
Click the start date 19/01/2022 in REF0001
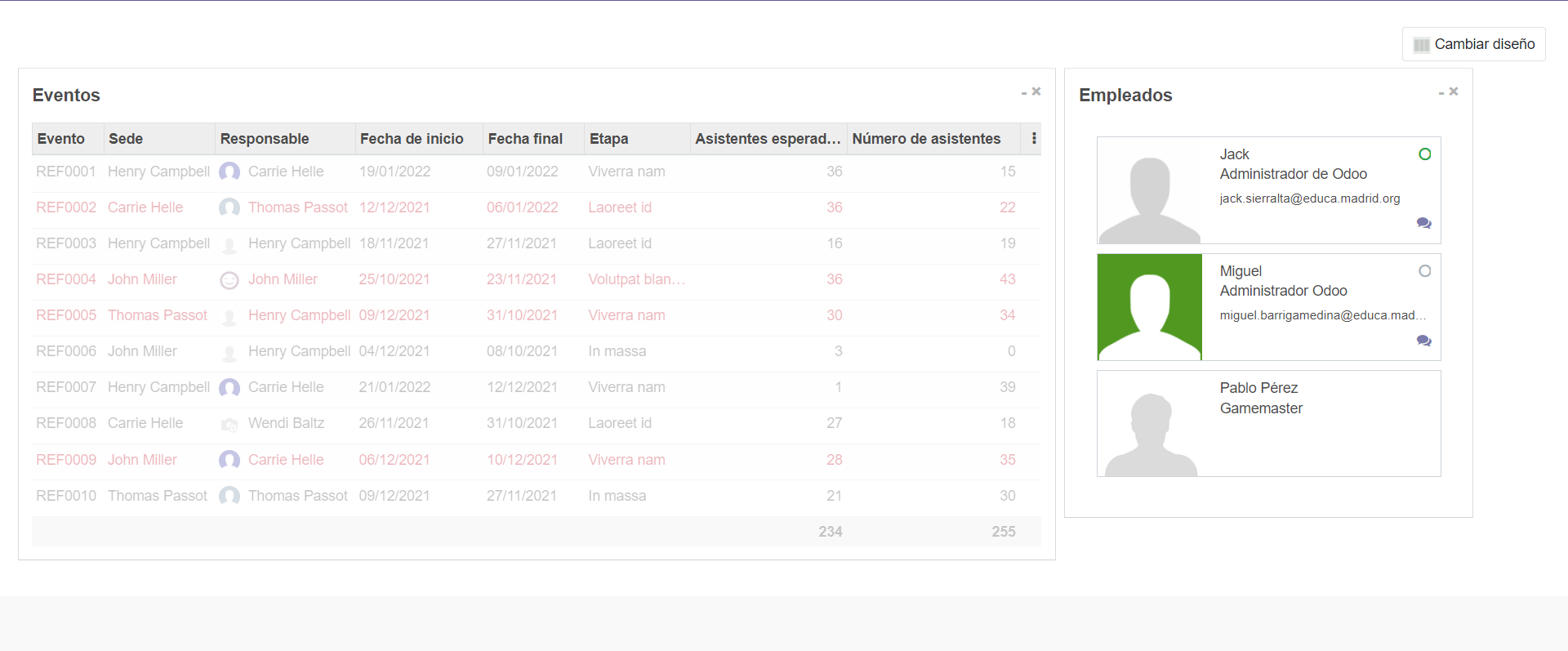(x=394, y=172)
